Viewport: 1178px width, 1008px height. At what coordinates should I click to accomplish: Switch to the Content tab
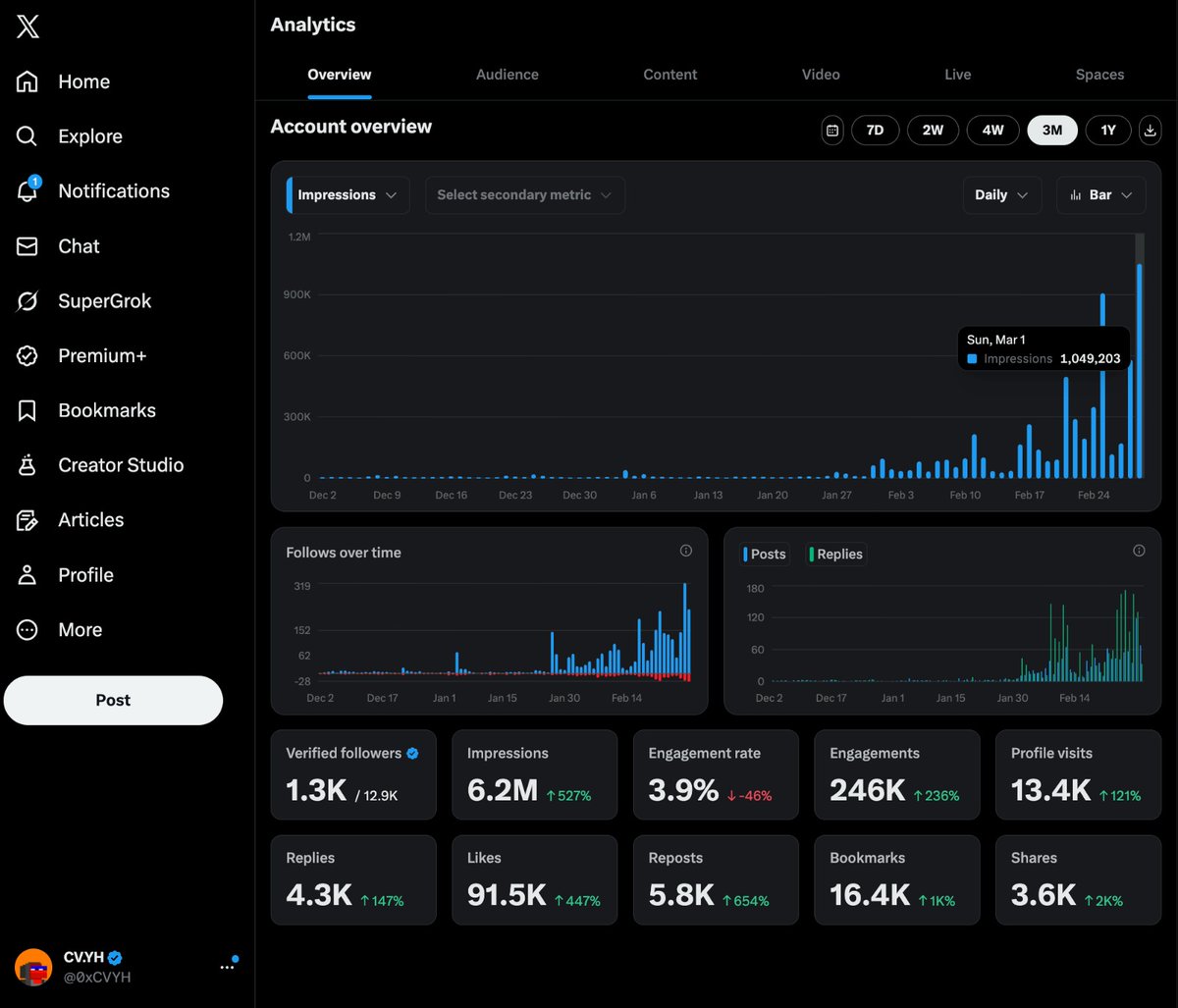(670, 75)
